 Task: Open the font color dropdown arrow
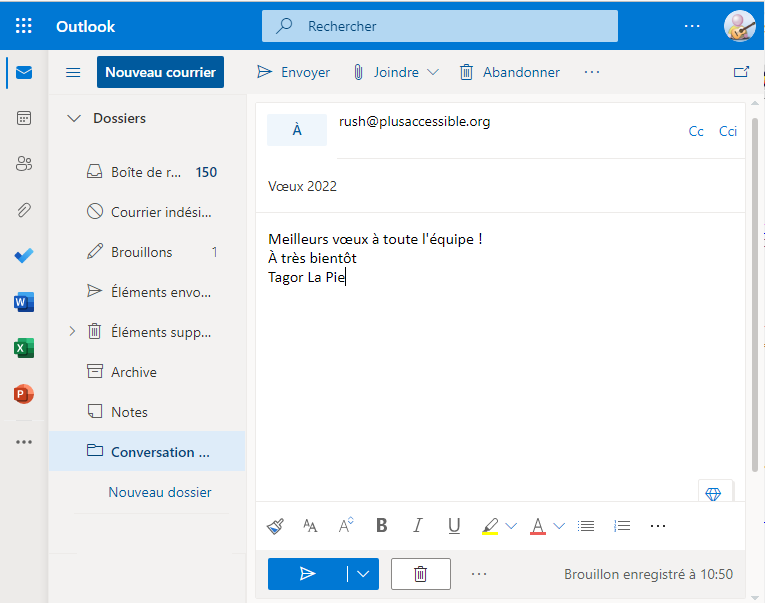559,526
